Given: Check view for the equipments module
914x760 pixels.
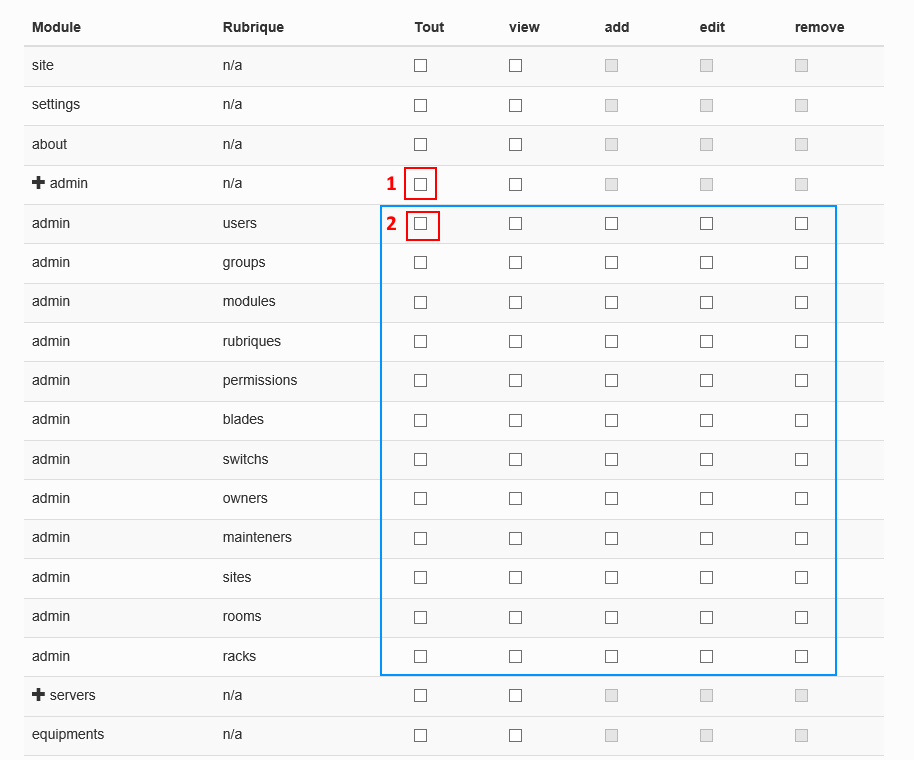Looking at the screenshot, I should point(515,735).
